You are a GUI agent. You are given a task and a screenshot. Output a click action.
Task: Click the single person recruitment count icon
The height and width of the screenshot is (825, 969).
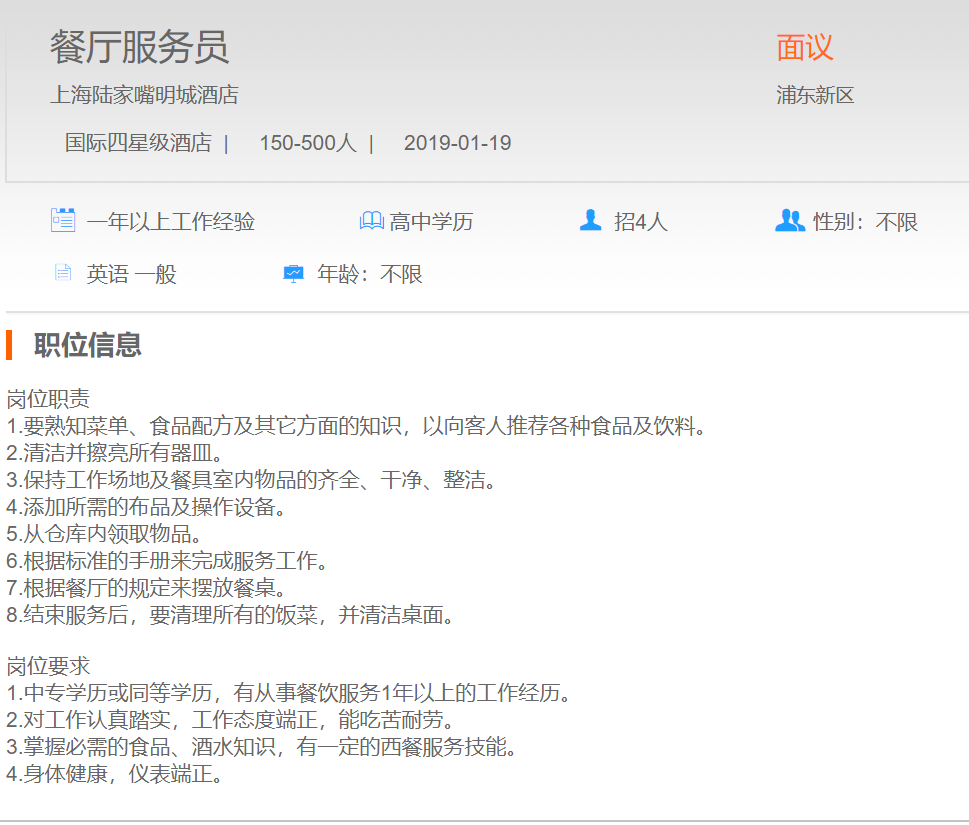point(591,220)
